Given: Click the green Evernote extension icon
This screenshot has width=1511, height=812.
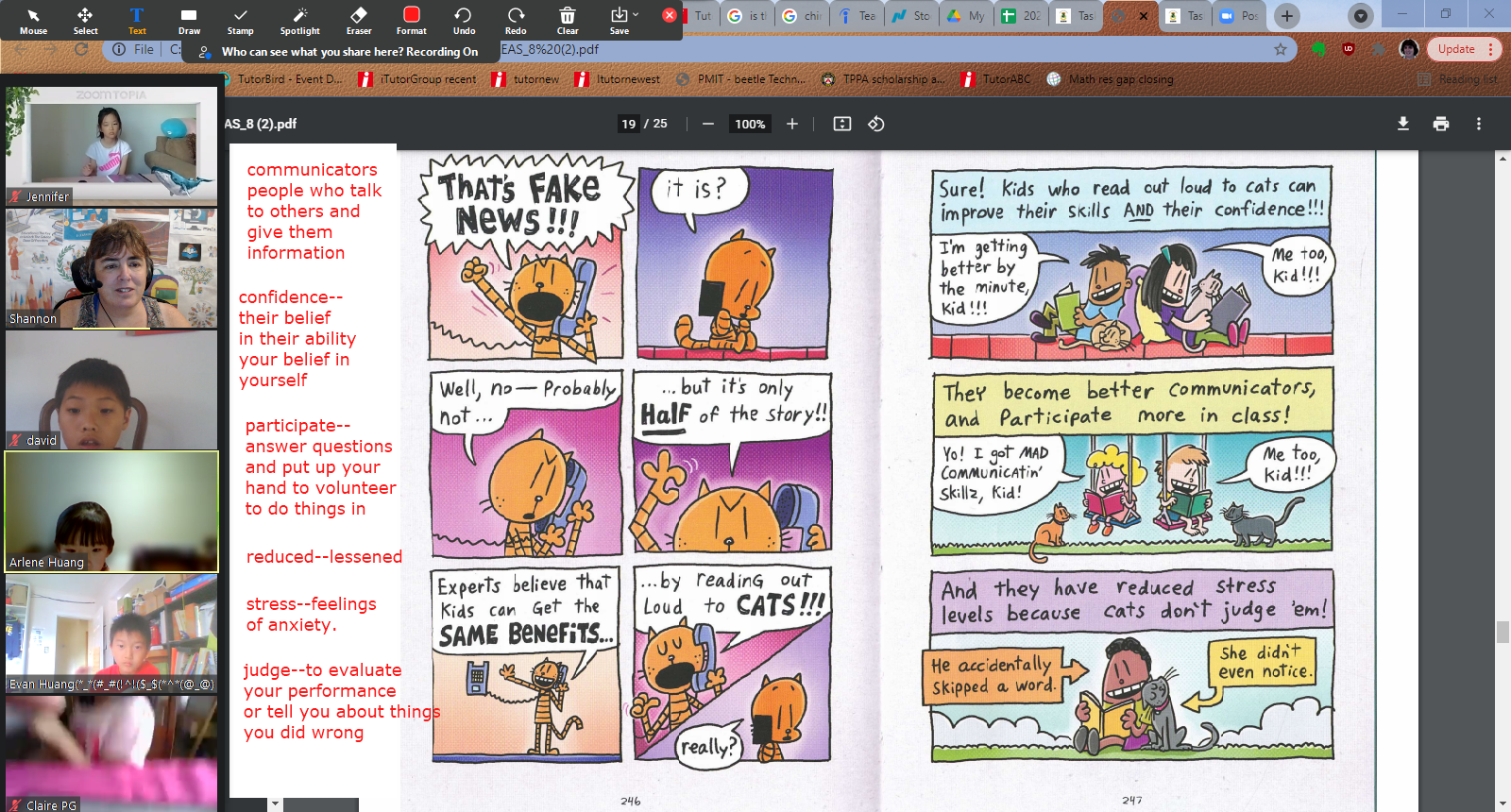Looking at the screenshot, I should coord(1319,49).
